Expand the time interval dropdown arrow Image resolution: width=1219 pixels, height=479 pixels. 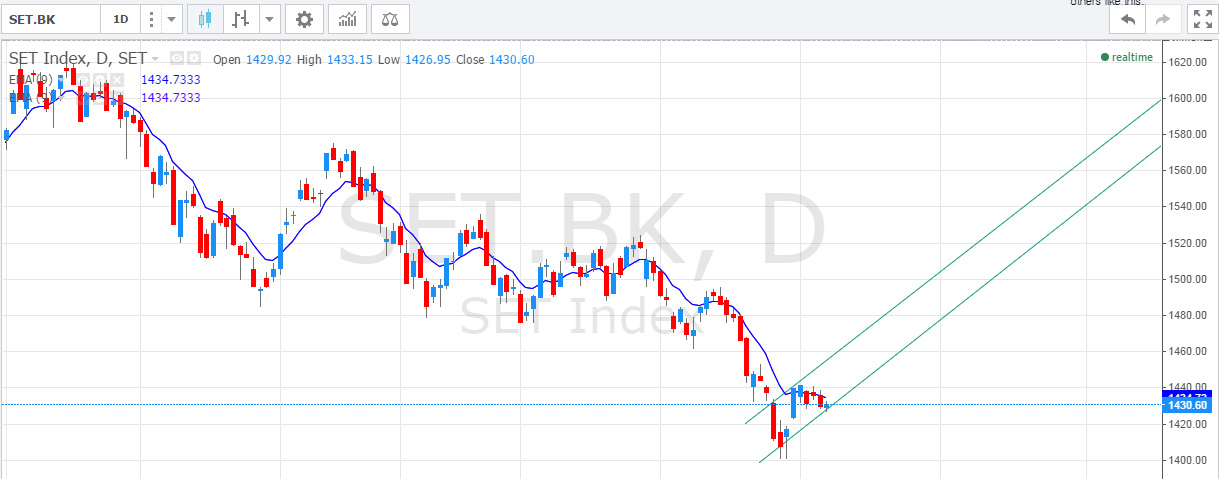[172, 19]
